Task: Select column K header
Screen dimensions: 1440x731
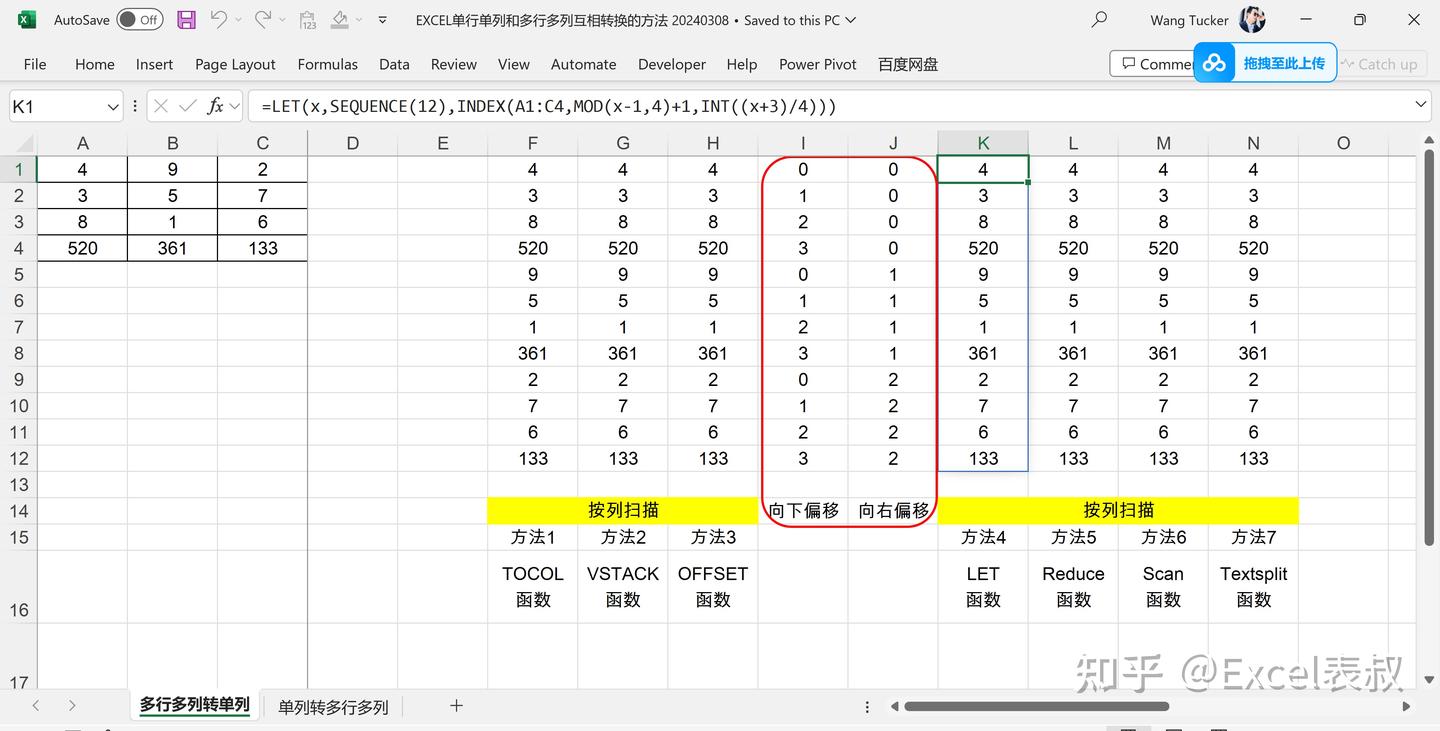Action: coord(983,143)
